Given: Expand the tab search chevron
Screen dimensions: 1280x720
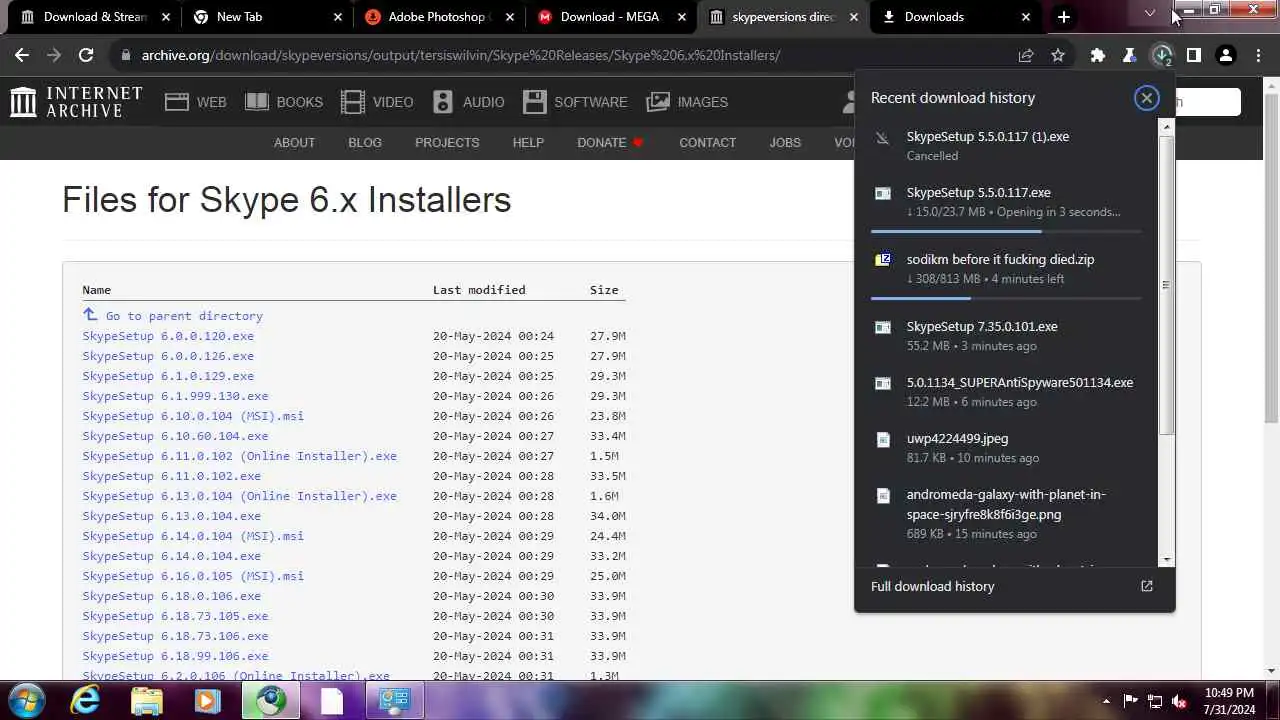Looking at the screenshot, I should click(1150, 14).
